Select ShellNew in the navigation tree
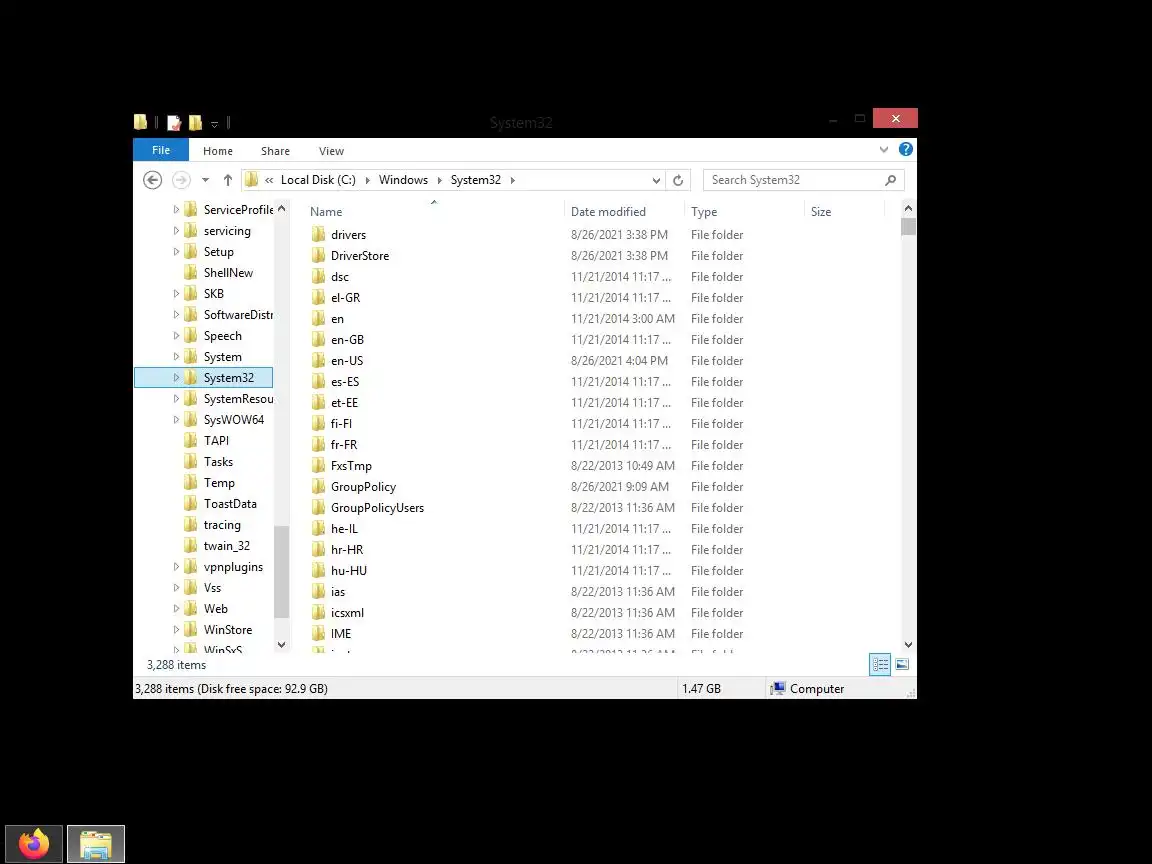 (x=228, y=273)
